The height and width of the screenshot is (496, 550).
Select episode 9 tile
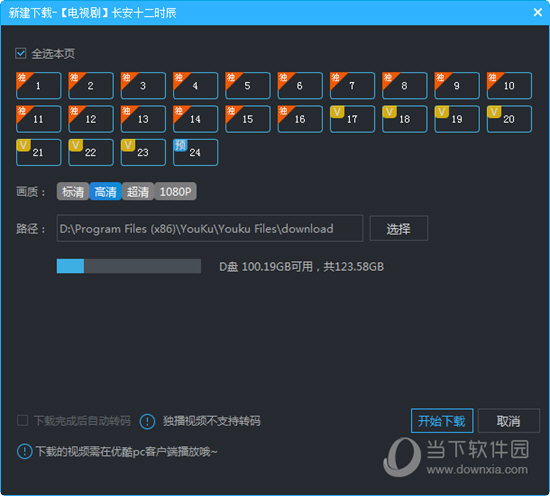point(457,86)
